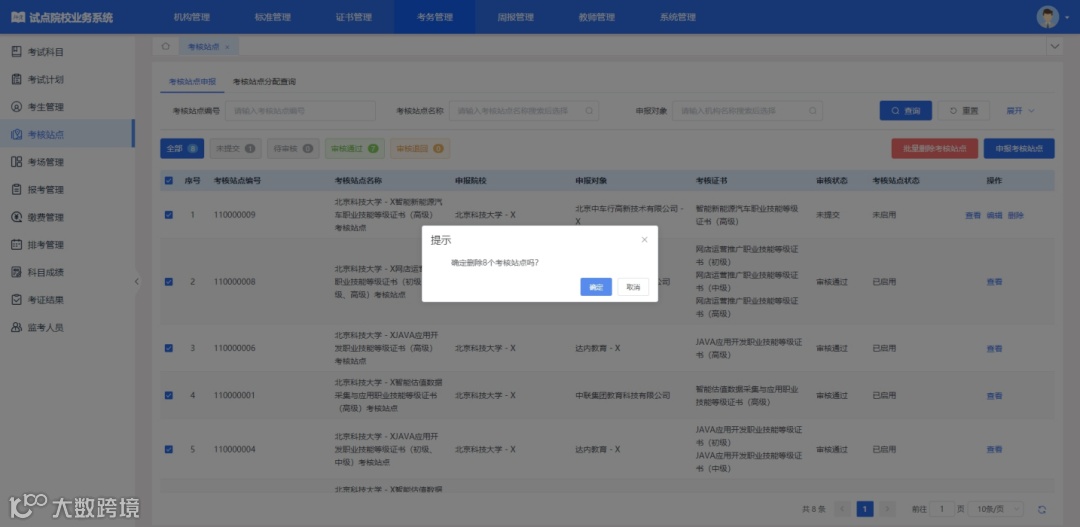Screen dimensions: 1080x527
Task: Uncheck the checkbox for row 110000006
Action: tap(169, 348)
